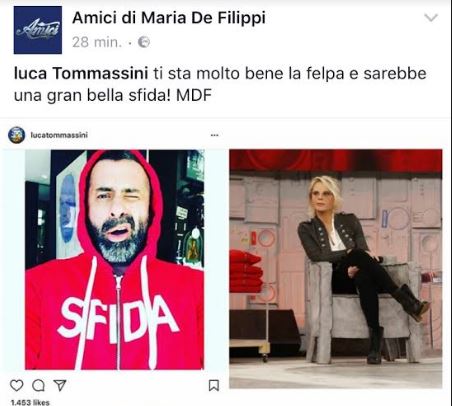Open comments with the speech bubble icon
This screenshot has height=406, width=452.
click(38, 385)
